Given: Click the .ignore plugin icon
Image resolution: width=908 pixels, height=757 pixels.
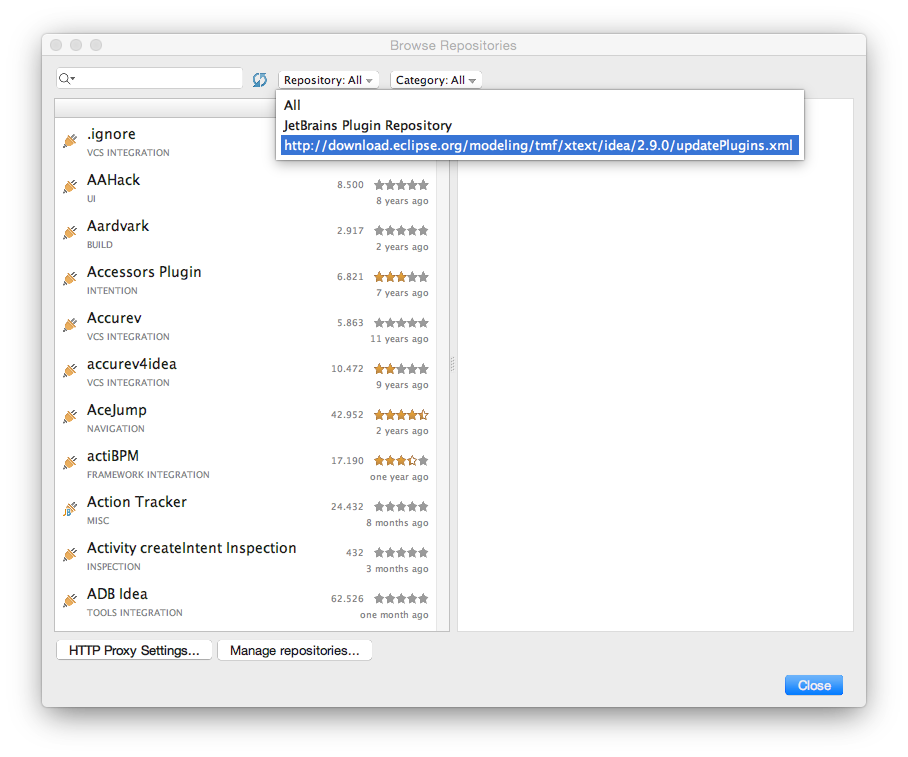Looking at the screenshot, I should [x=68, y=141].
